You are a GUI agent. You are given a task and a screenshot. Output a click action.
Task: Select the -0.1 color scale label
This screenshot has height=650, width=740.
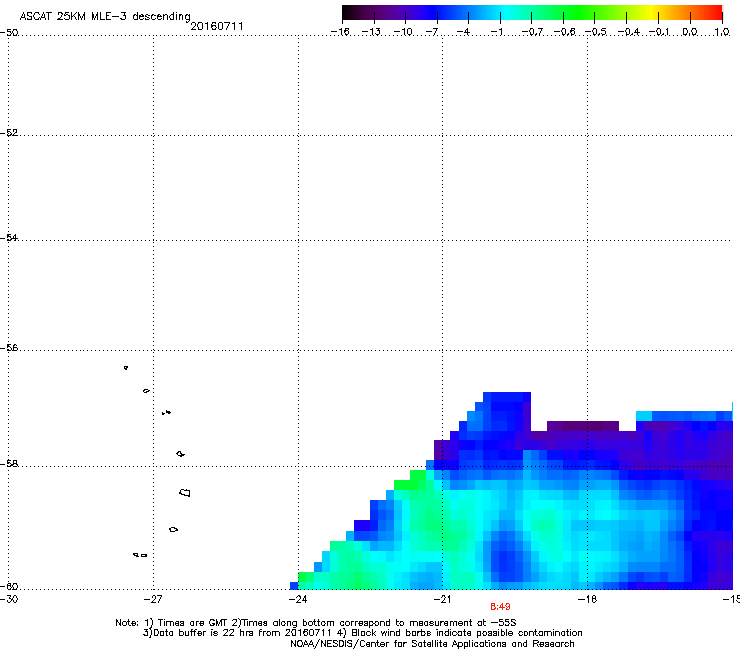(659, 32)
